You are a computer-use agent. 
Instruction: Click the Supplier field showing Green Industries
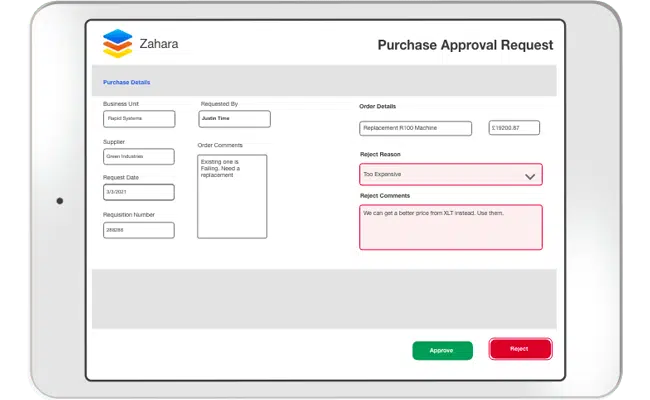coord(139,156)
